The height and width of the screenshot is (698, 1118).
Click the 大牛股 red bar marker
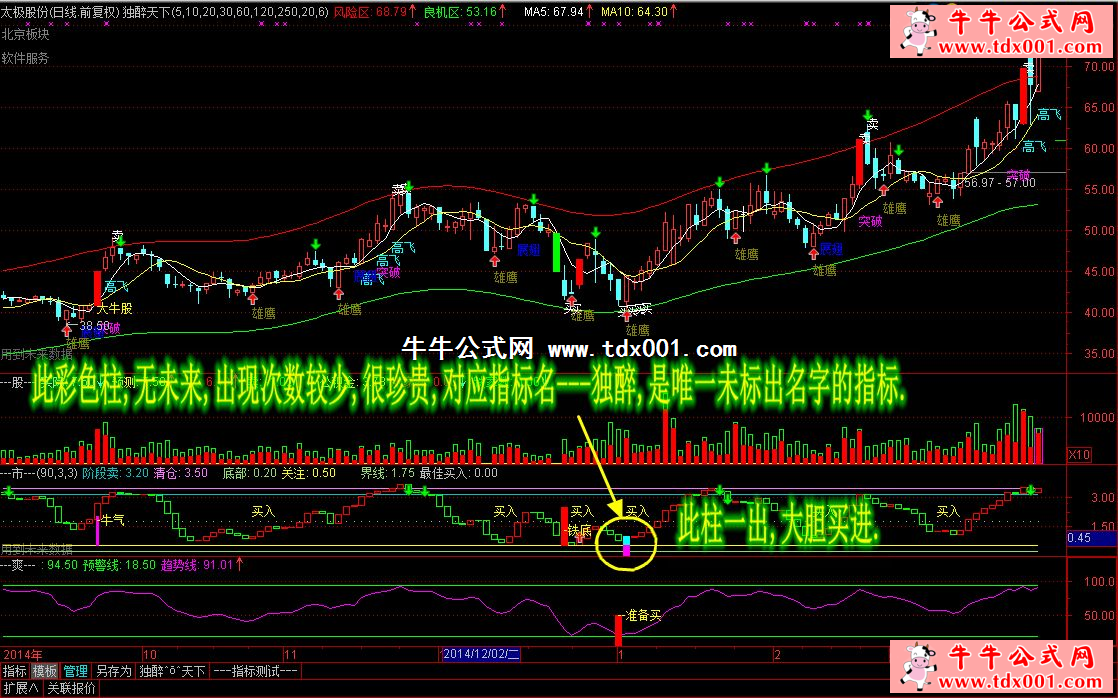point(97,287)
